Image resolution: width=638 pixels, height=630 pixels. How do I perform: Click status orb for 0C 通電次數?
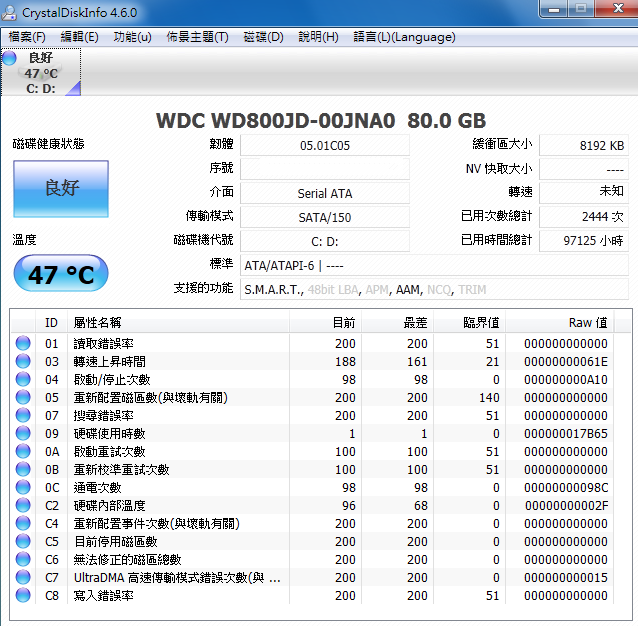[23, 487]
